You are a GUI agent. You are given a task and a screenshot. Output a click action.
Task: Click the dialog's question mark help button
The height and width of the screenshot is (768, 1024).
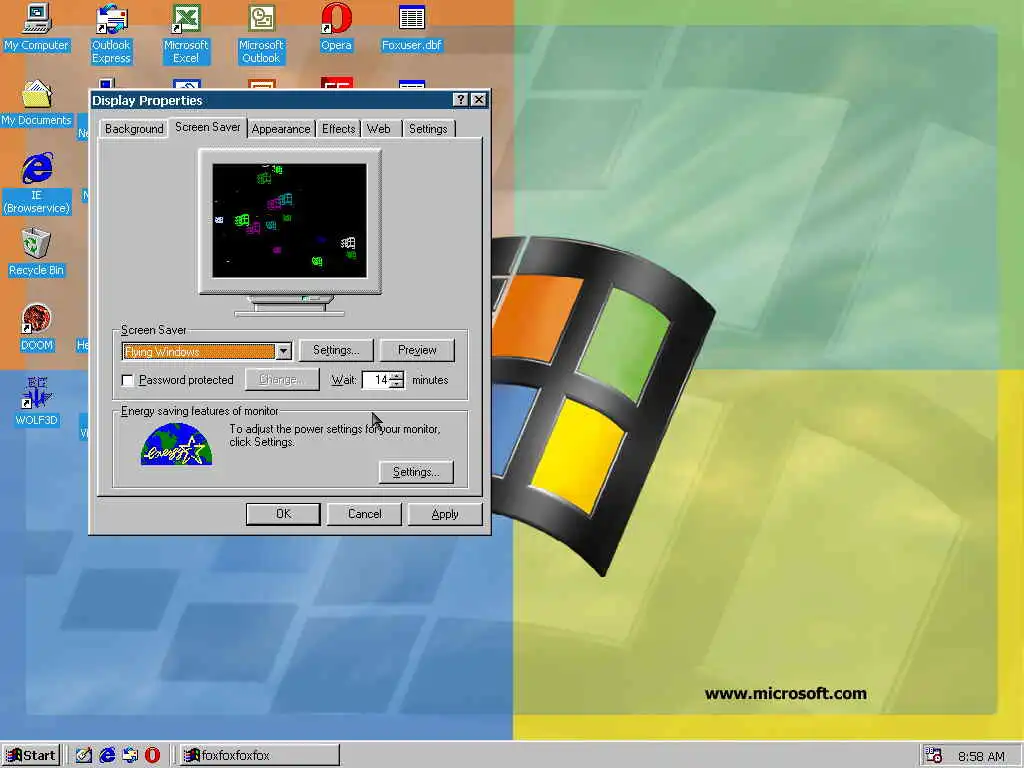click(460, 99)
